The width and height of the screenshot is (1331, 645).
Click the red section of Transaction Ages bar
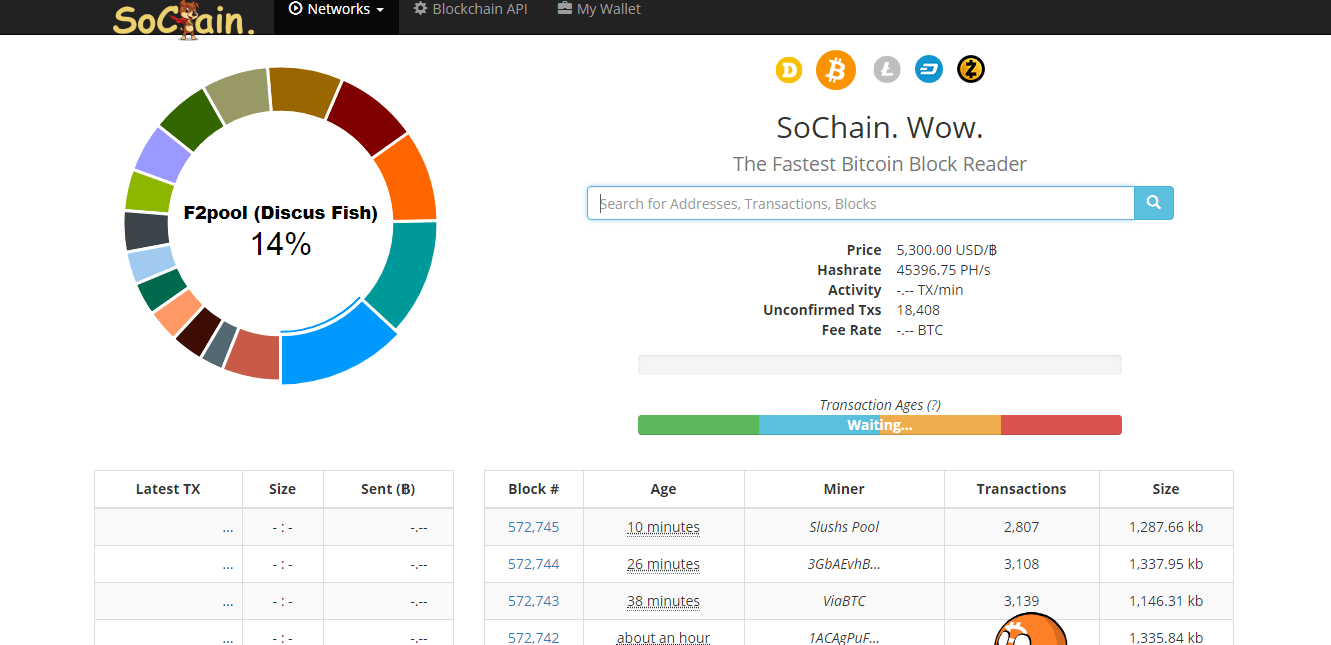pos(1061,425)
